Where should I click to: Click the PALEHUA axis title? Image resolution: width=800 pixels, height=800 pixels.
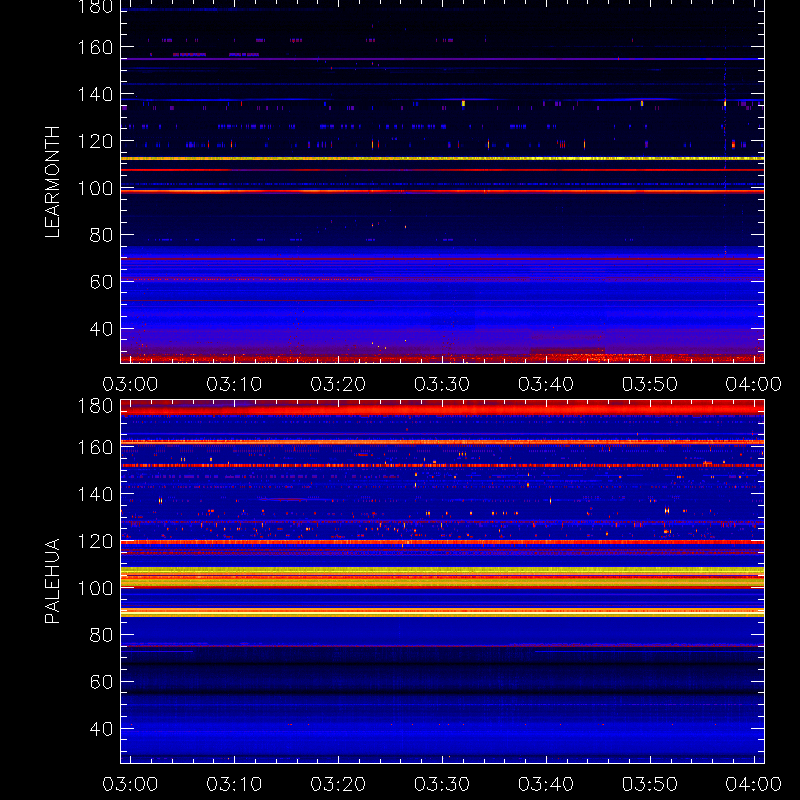[x=52, y=581]
